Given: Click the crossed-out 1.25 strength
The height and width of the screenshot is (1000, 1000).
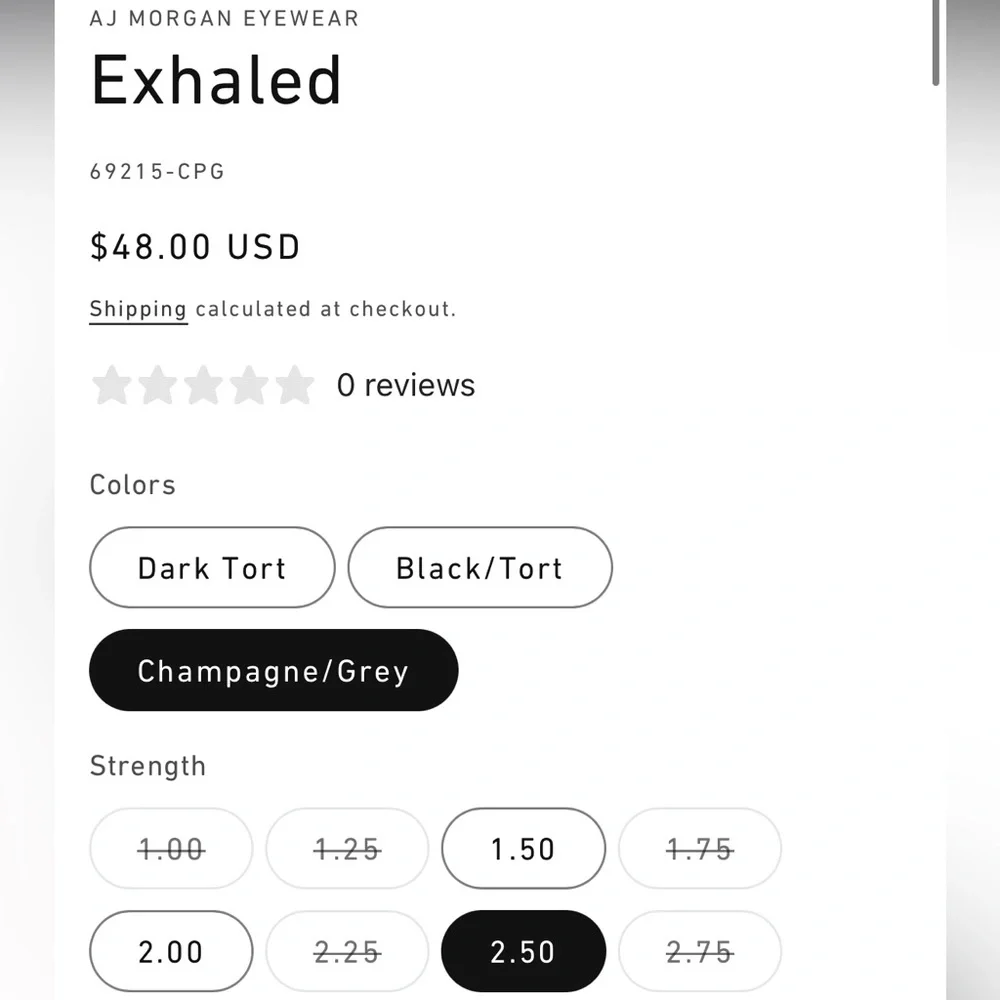Looking at the screenshot, I should pos(347,849).
